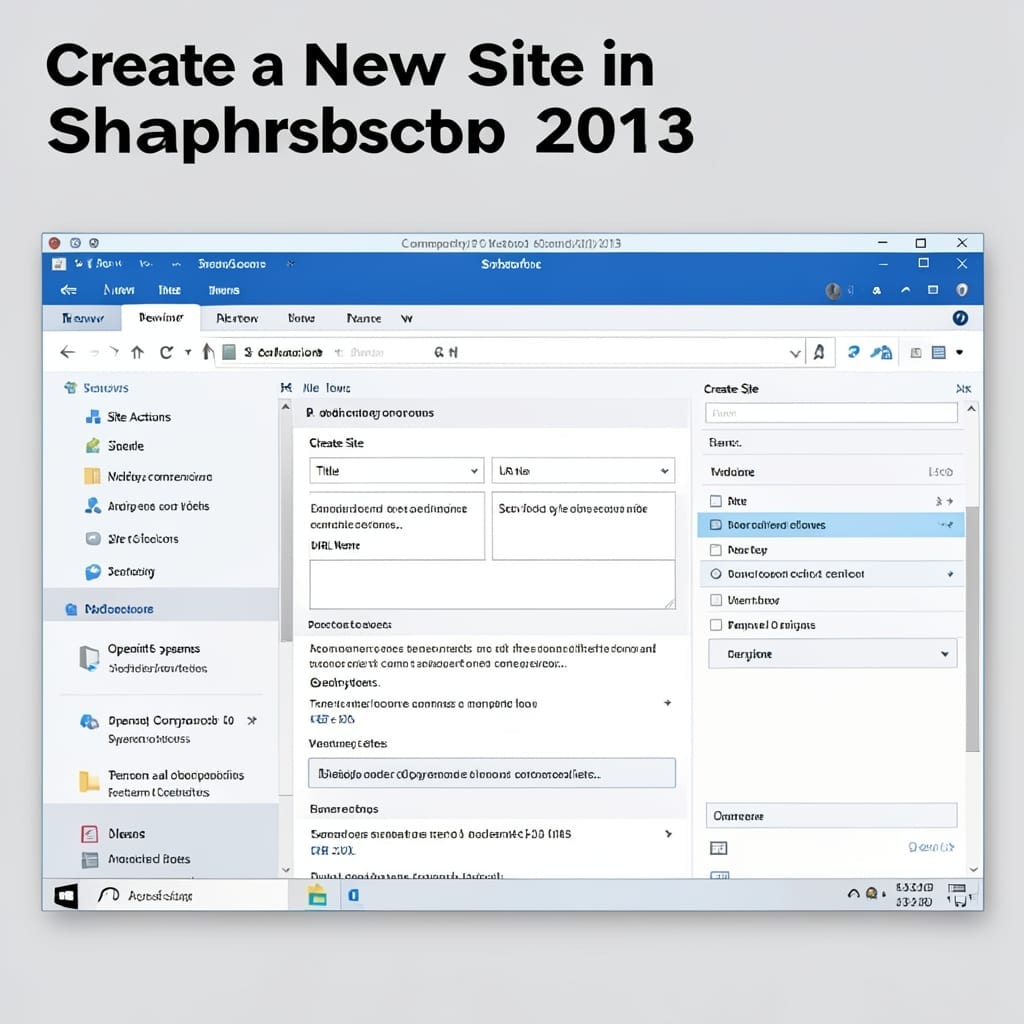The image size is (1024, 1024).
Task: Click the user avatar in blue ribbon
Action: coord(833,291)
